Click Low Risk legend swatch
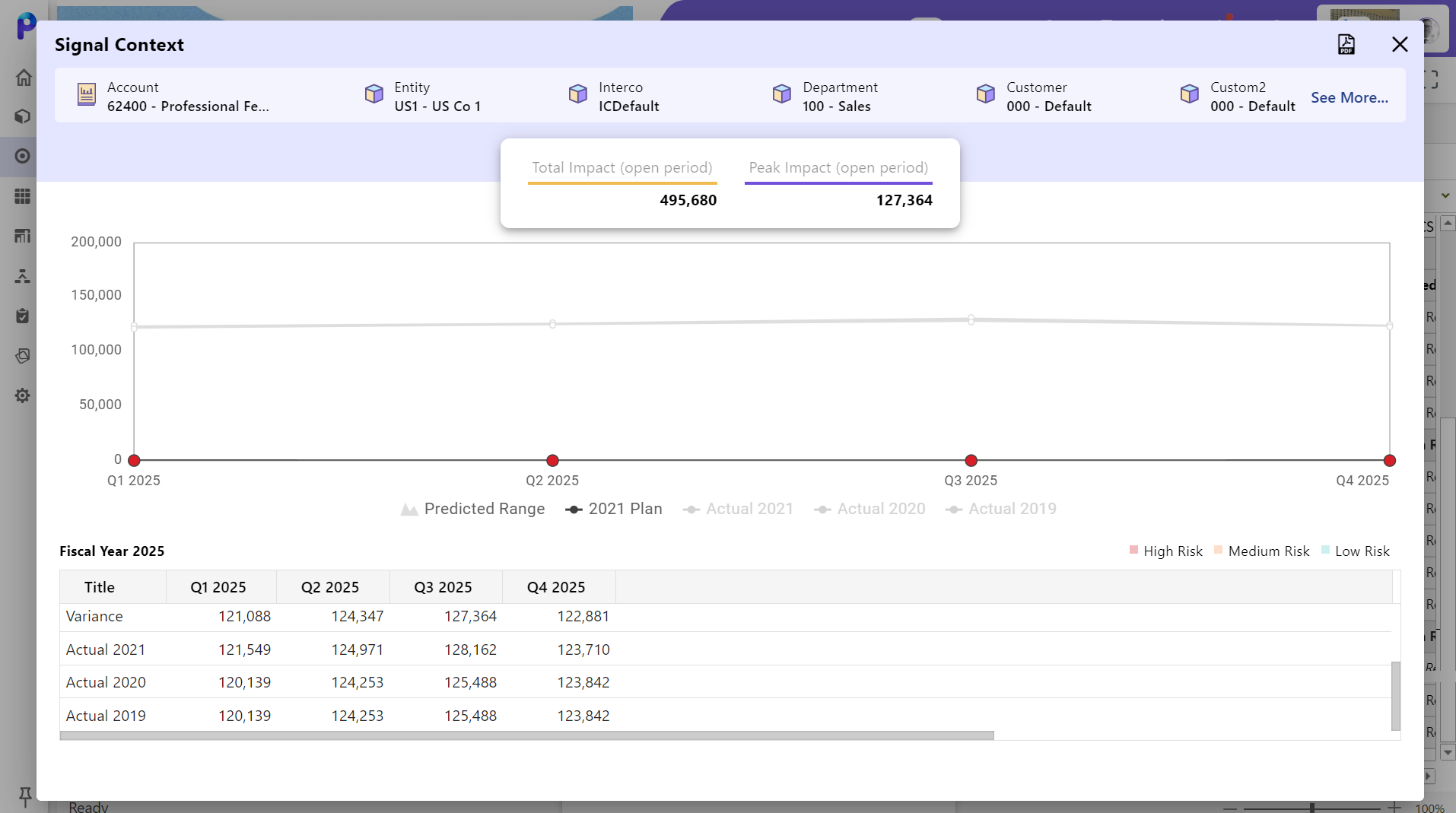Image resolution: width=1456 pixels, height=813 pixels. [1326, 550]
